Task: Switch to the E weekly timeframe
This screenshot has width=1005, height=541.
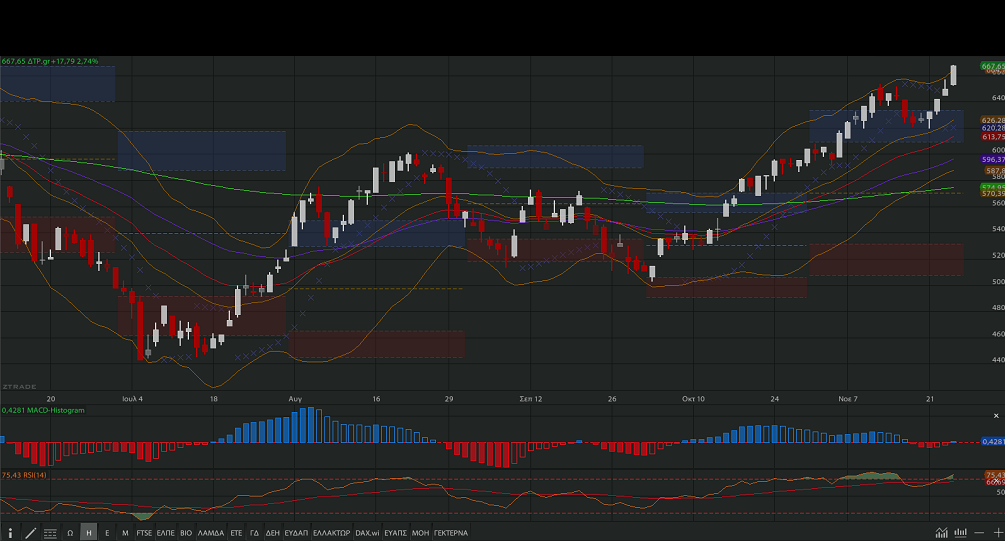Action: (107, 533)
